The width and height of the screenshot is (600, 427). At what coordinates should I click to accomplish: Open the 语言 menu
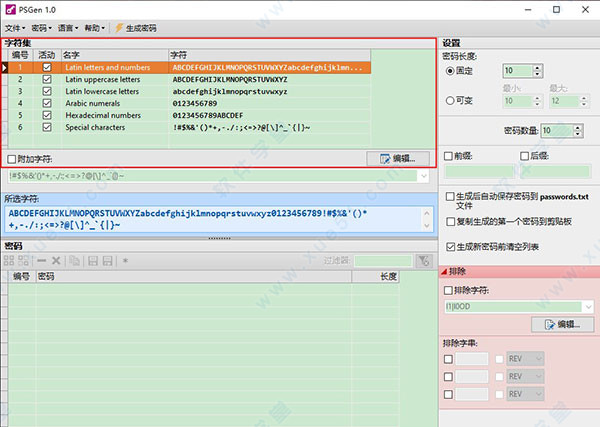(x=69, y=28)
